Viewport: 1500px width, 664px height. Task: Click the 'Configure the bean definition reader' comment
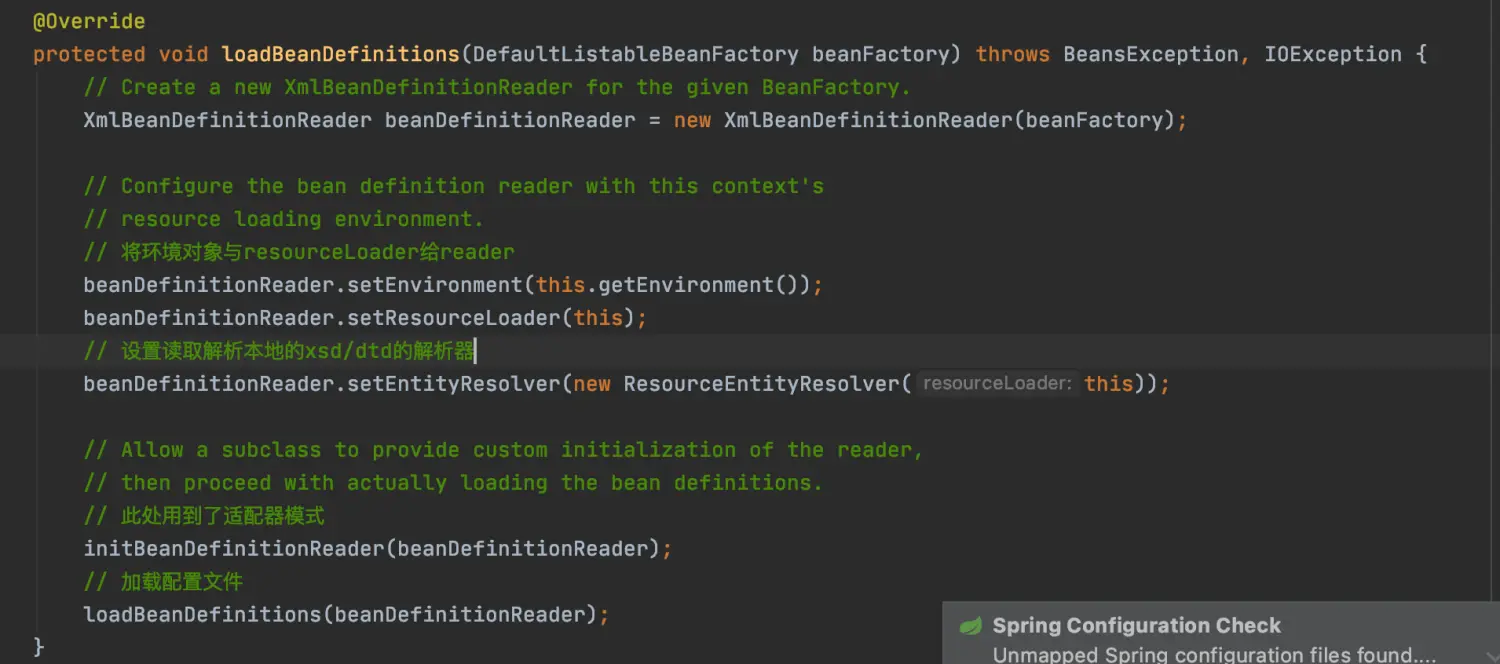click(454, 186)
